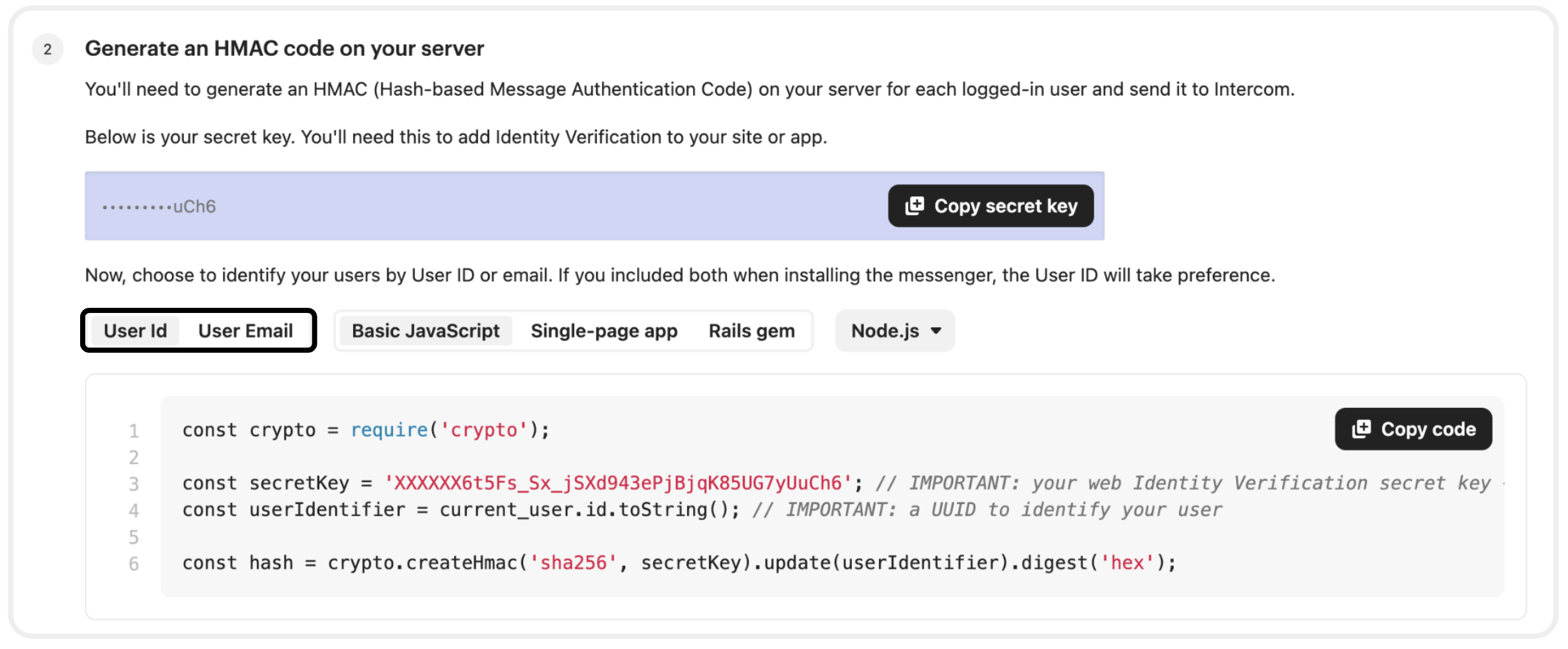Switch to Single-page app tab
This screenshot has width=1568, height=649.
coord(603,331)
